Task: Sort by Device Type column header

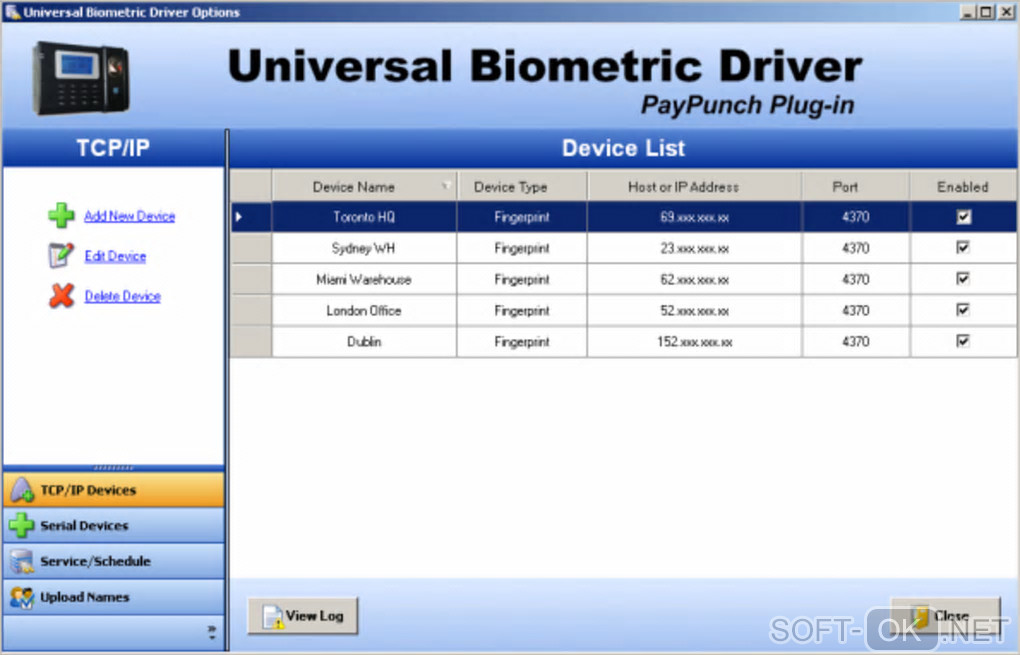Action: pyautogui.click(x=522, y=187)
